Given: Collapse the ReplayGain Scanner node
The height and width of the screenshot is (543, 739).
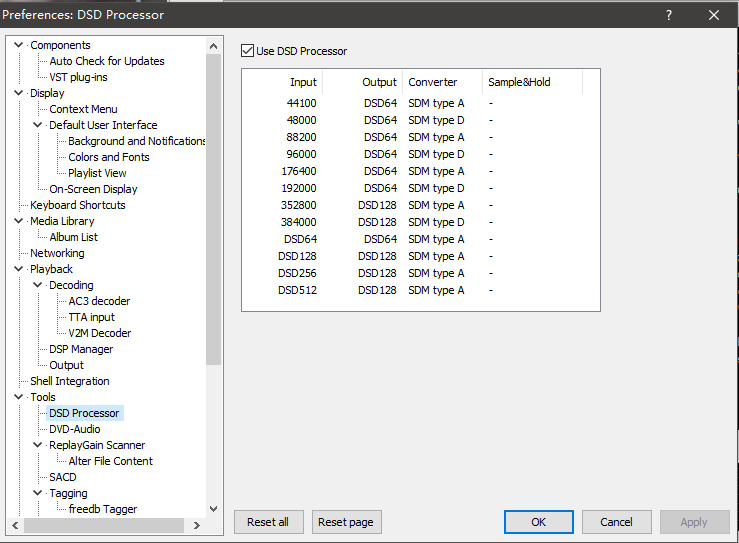Looking at the screenshot, I should pos(39,445).
